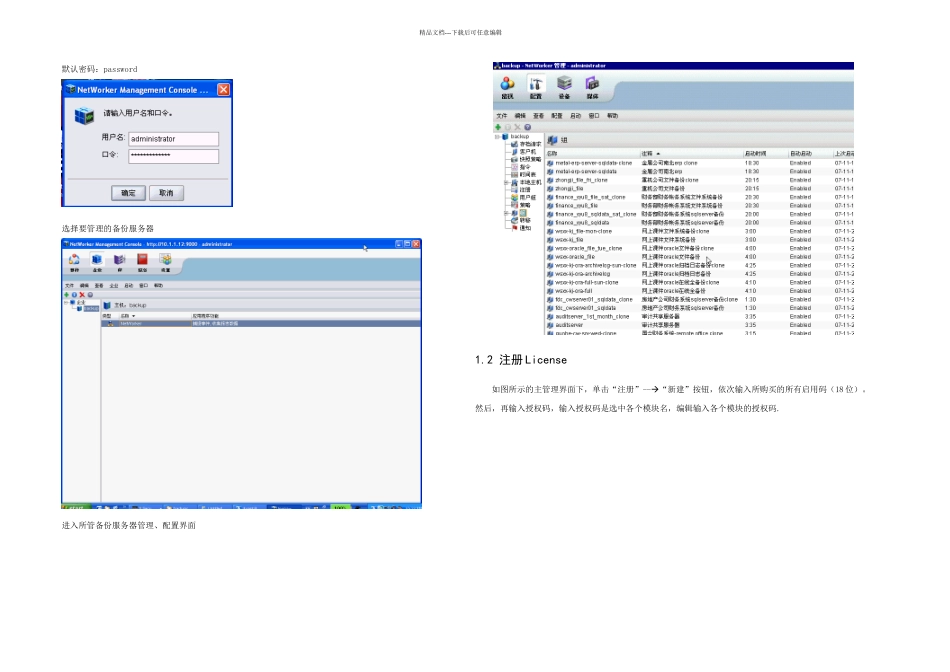Click blue info icon in Management Console toolbar

75,295
